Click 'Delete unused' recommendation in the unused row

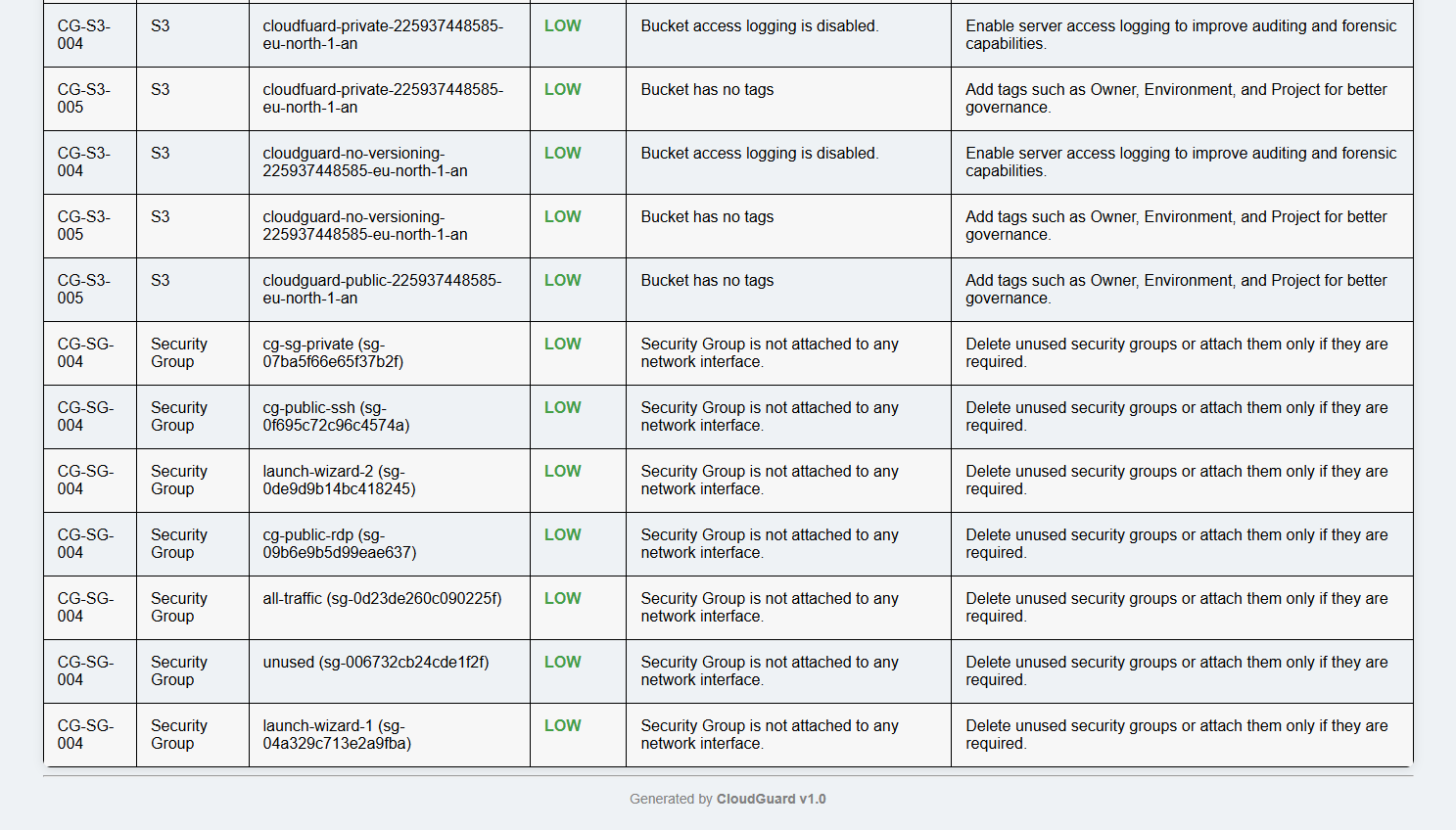[1177, 670]
